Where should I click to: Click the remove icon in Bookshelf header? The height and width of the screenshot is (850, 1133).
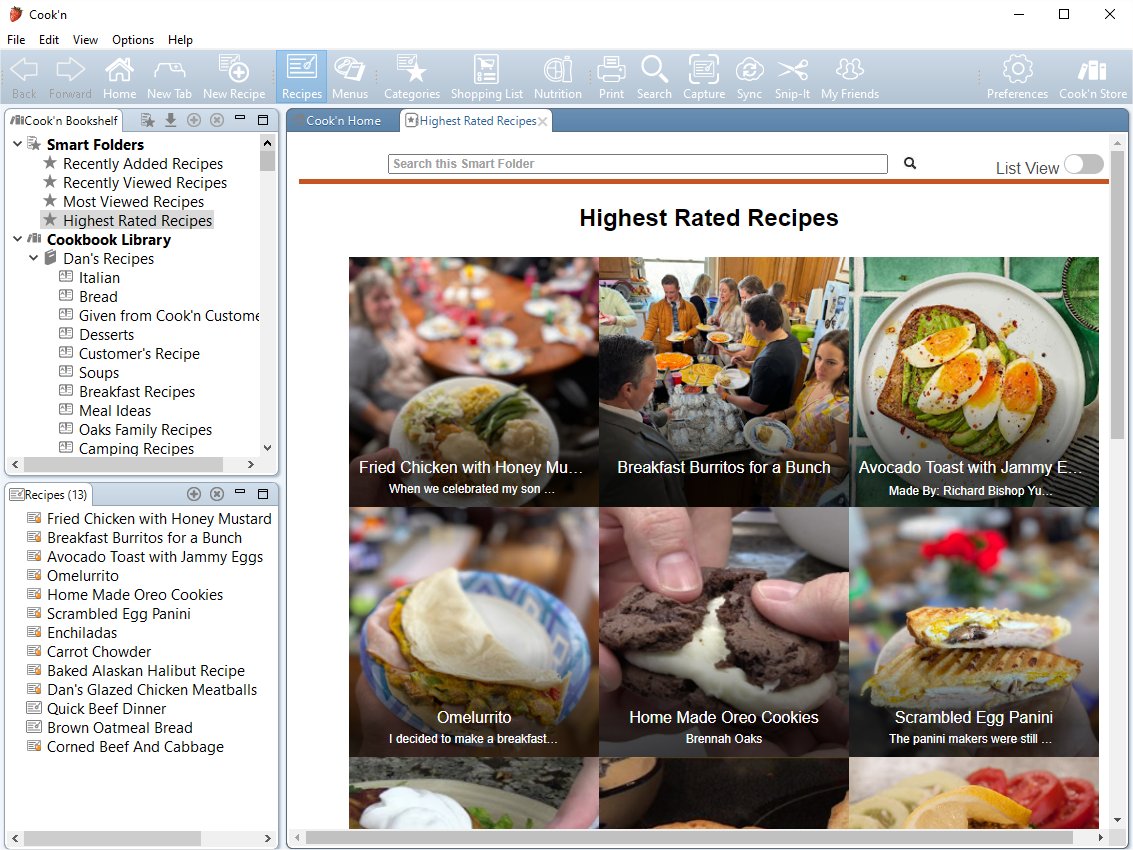coord(217,120)
